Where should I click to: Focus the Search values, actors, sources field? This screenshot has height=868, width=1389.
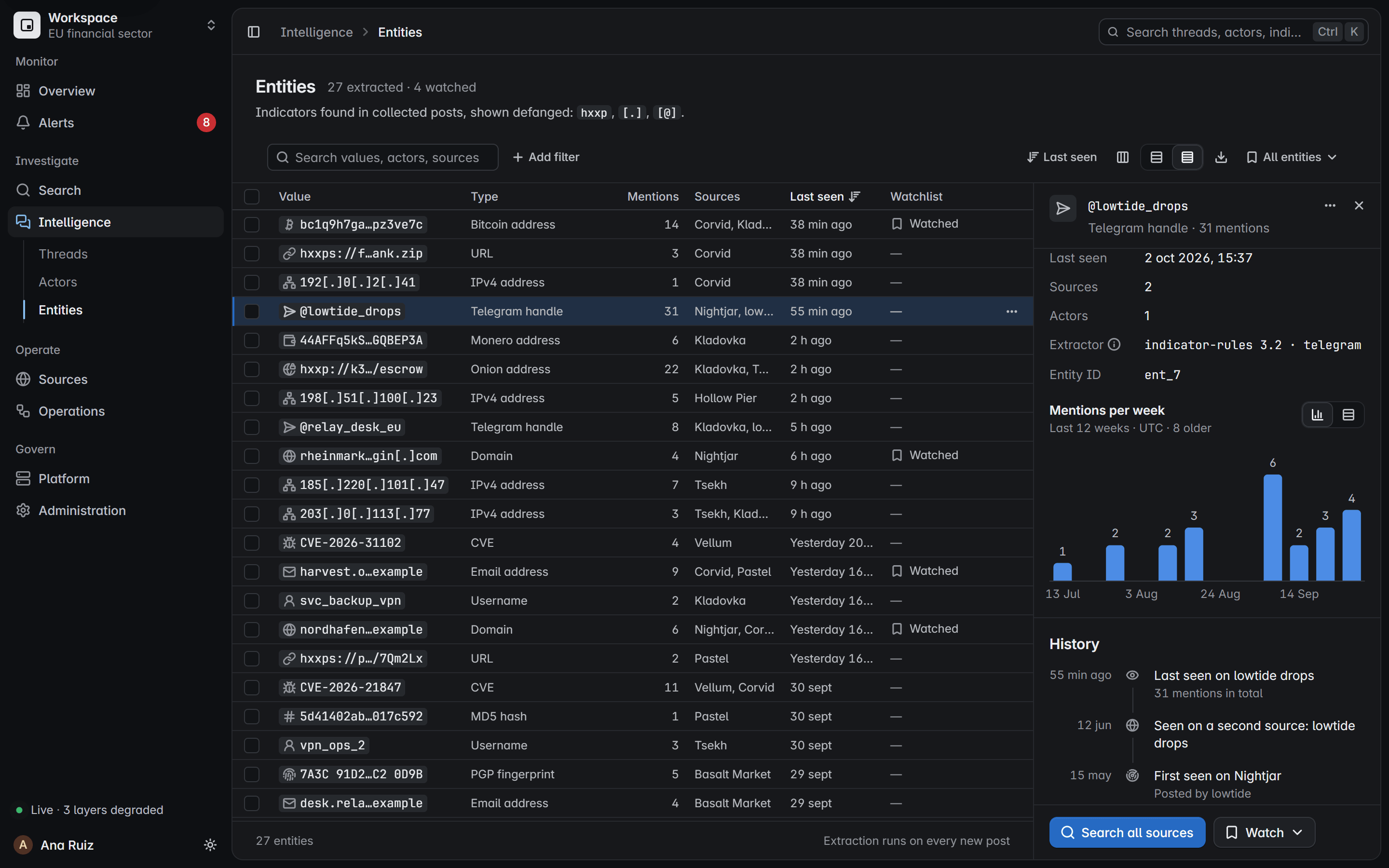pos(382,157)
